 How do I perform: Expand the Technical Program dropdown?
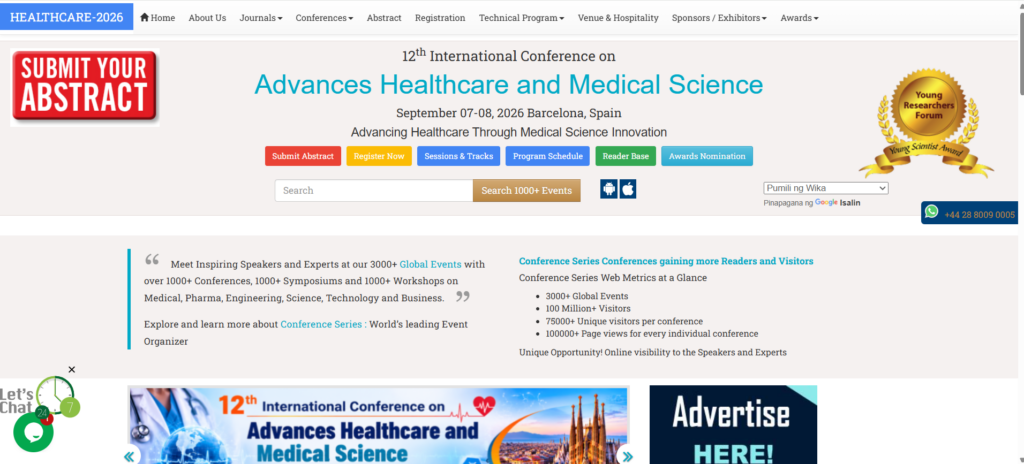(x=521, y=18)
